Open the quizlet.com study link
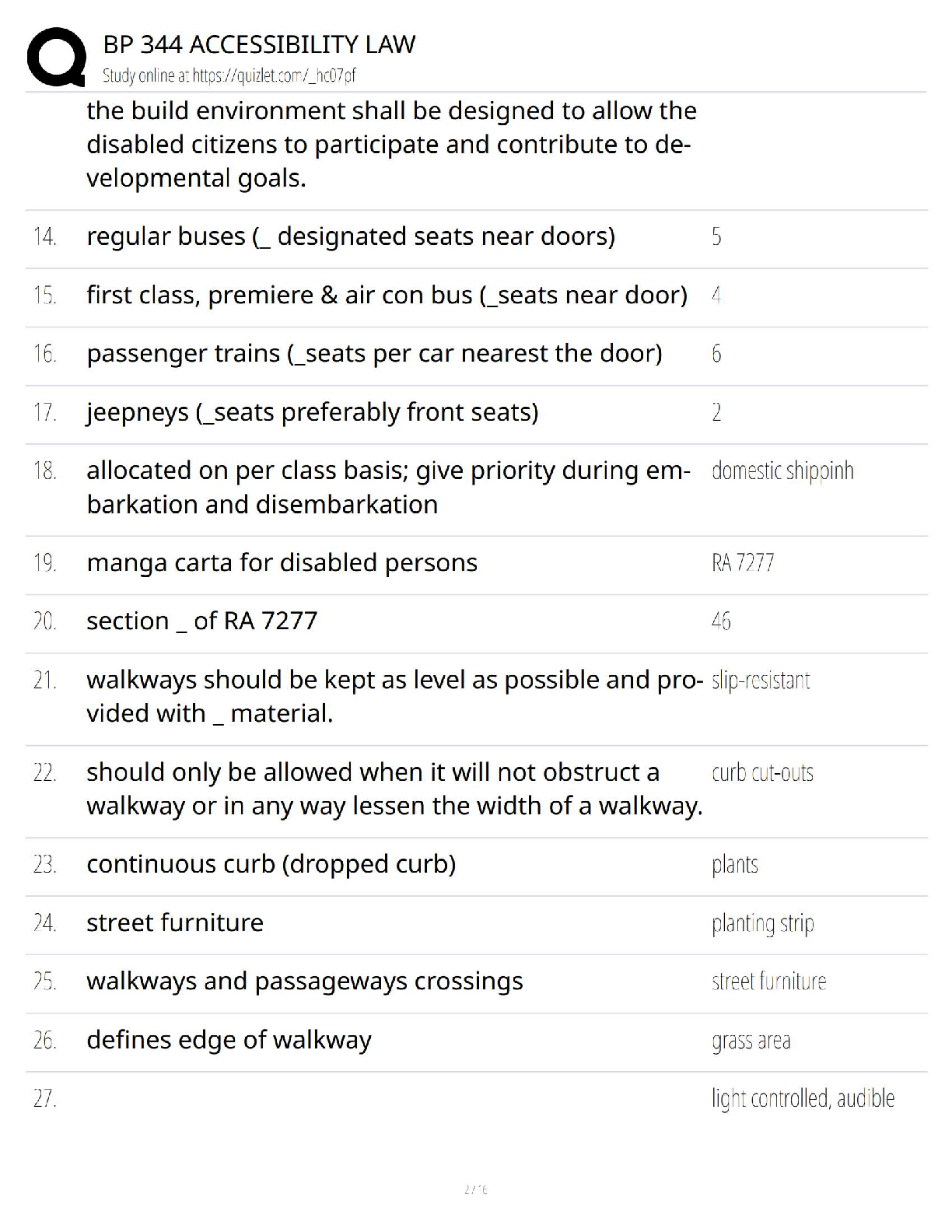Image resolution: width=952 pixels, height=1232 pixels. [x=229, y=75]
